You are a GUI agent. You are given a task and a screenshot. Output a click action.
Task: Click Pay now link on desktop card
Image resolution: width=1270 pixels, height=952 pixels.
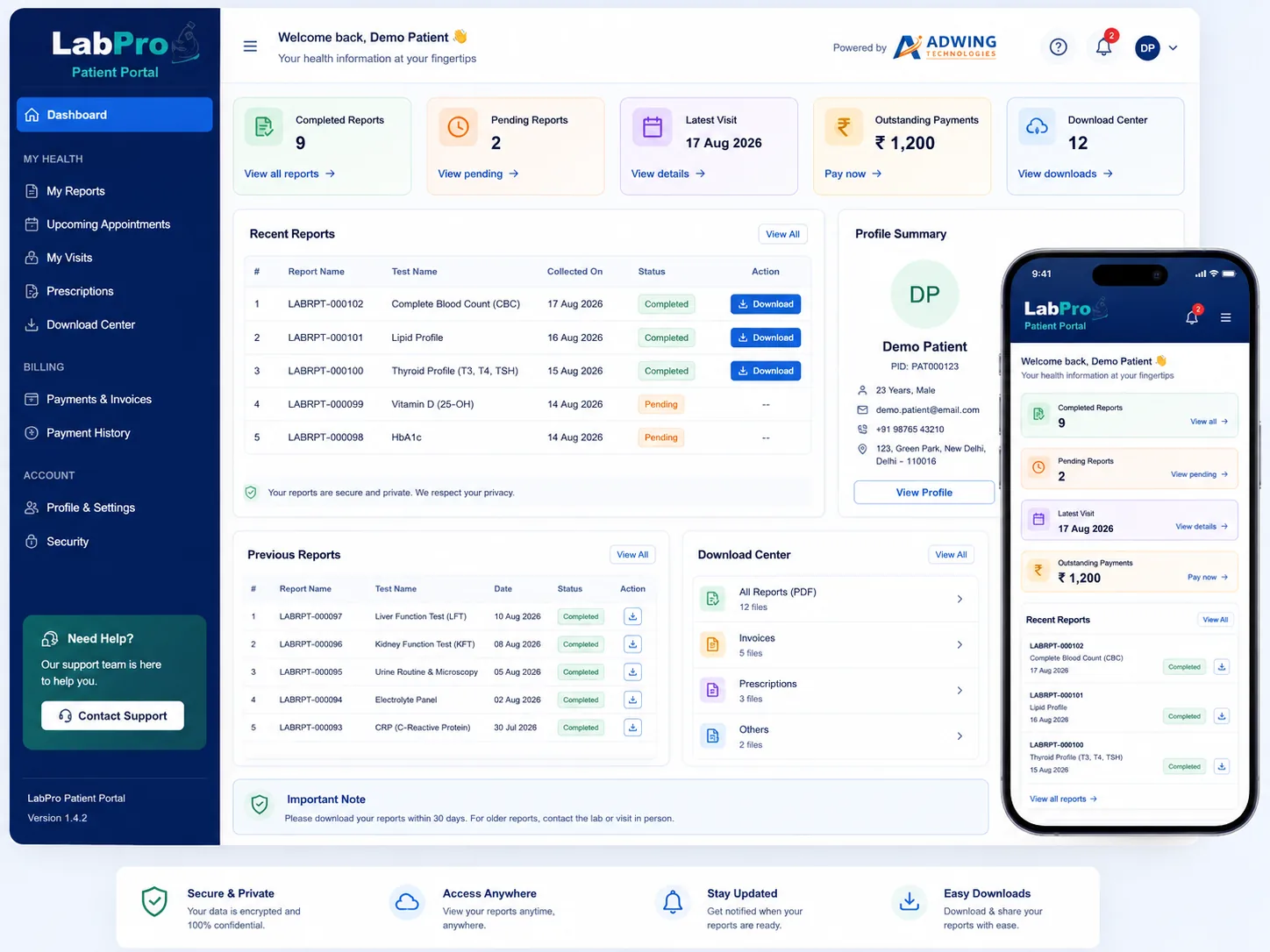(853, 174)
